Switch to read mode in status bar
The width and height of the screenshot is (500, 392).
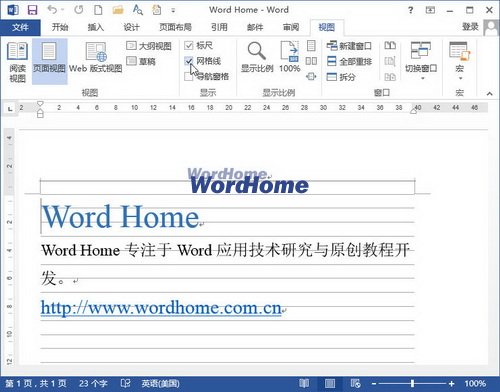pyautogui.click(x=304, y=383)
